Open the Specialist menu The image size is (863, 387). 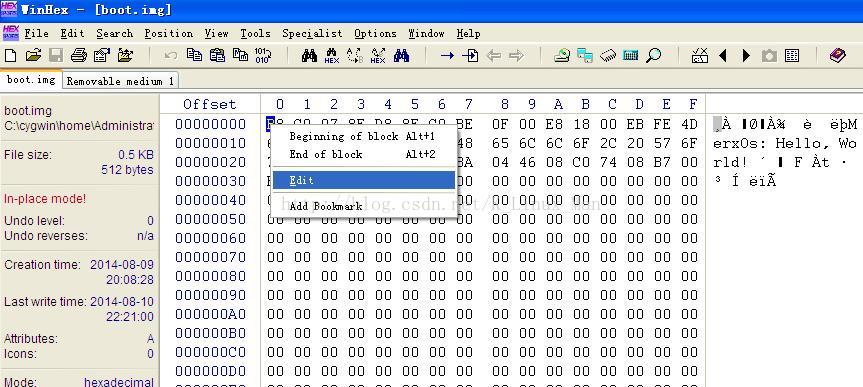pos(312,34)
